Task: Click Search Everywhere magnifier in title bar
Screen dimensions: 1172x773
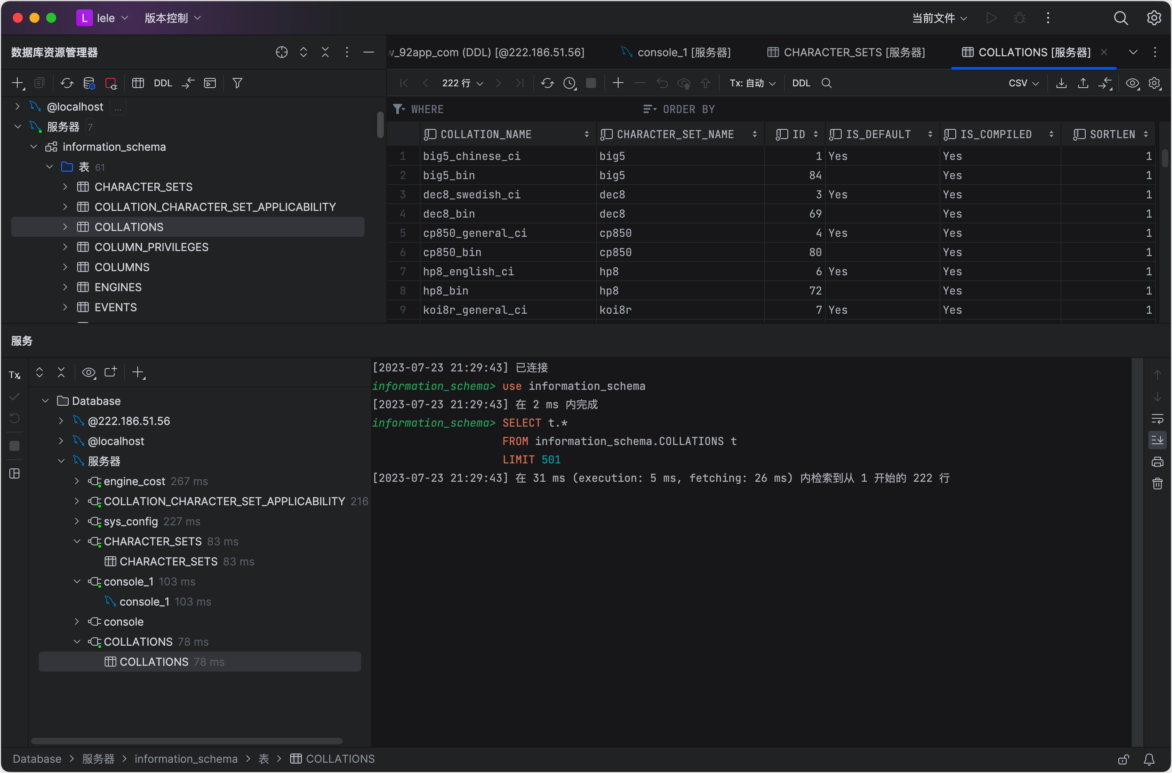Action: [1120, 18]
